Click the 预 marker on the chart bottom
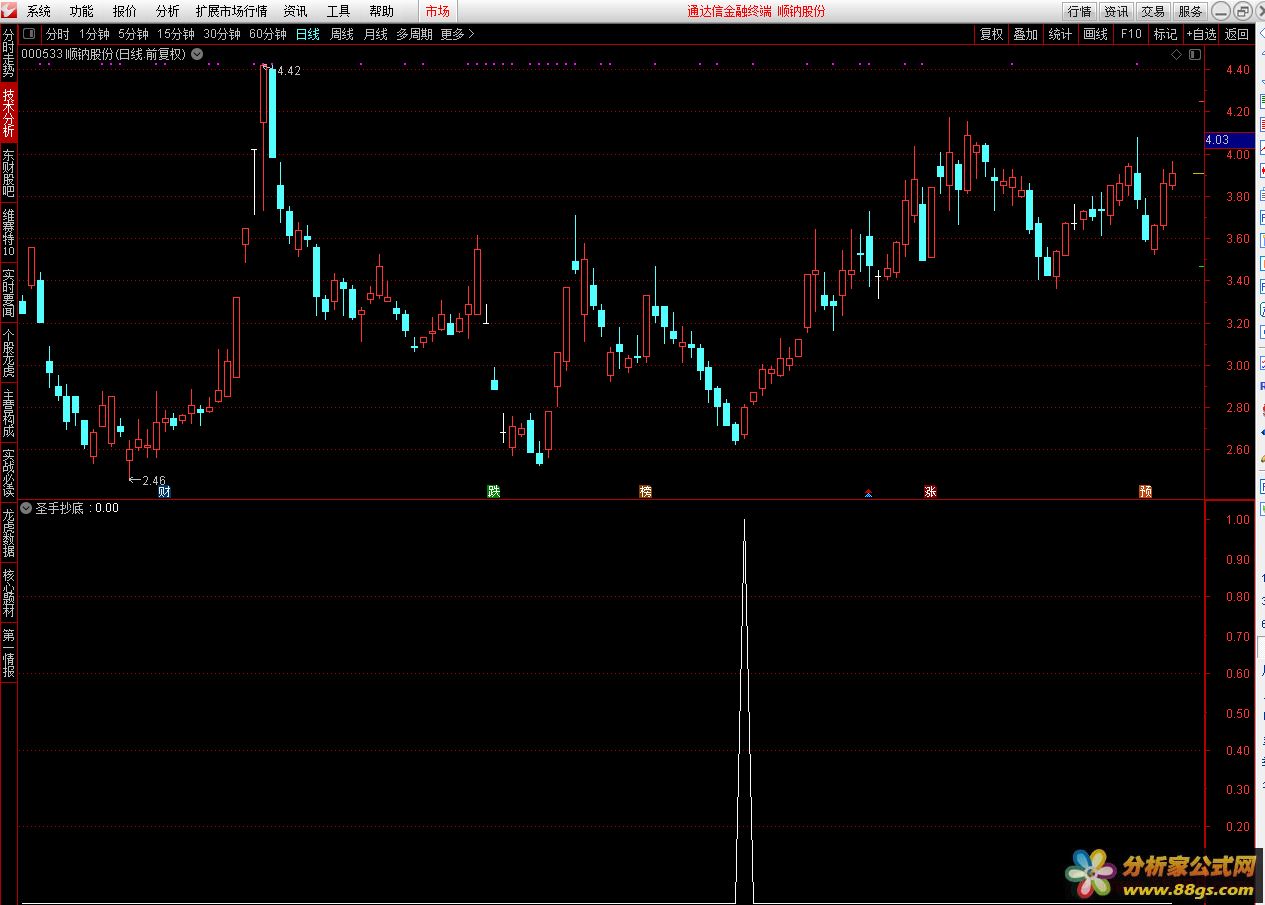This screenshot has width=1265, height=905. click(x=1145, y=491)
